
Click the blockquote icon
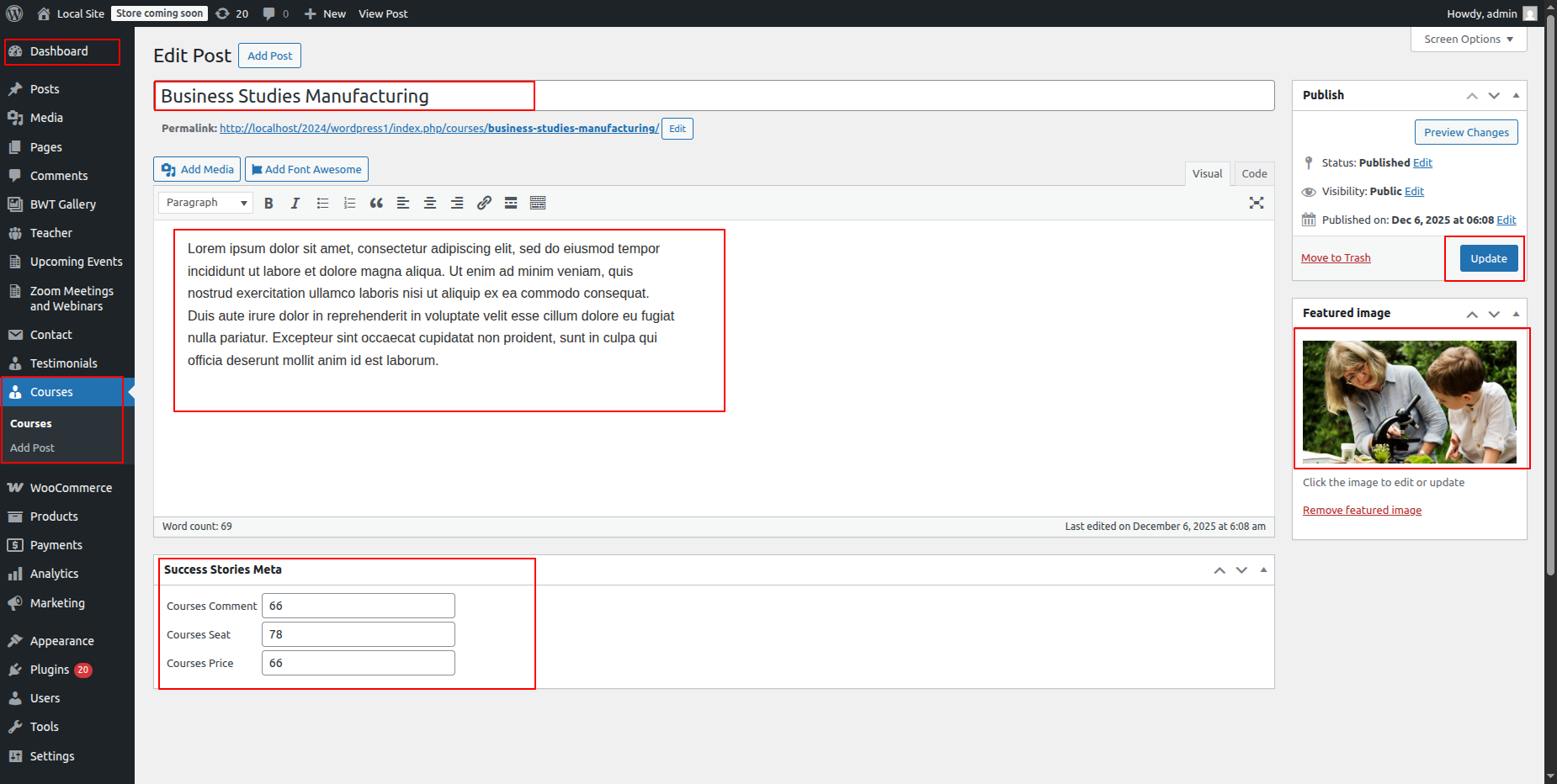click(x=376, y=204)
